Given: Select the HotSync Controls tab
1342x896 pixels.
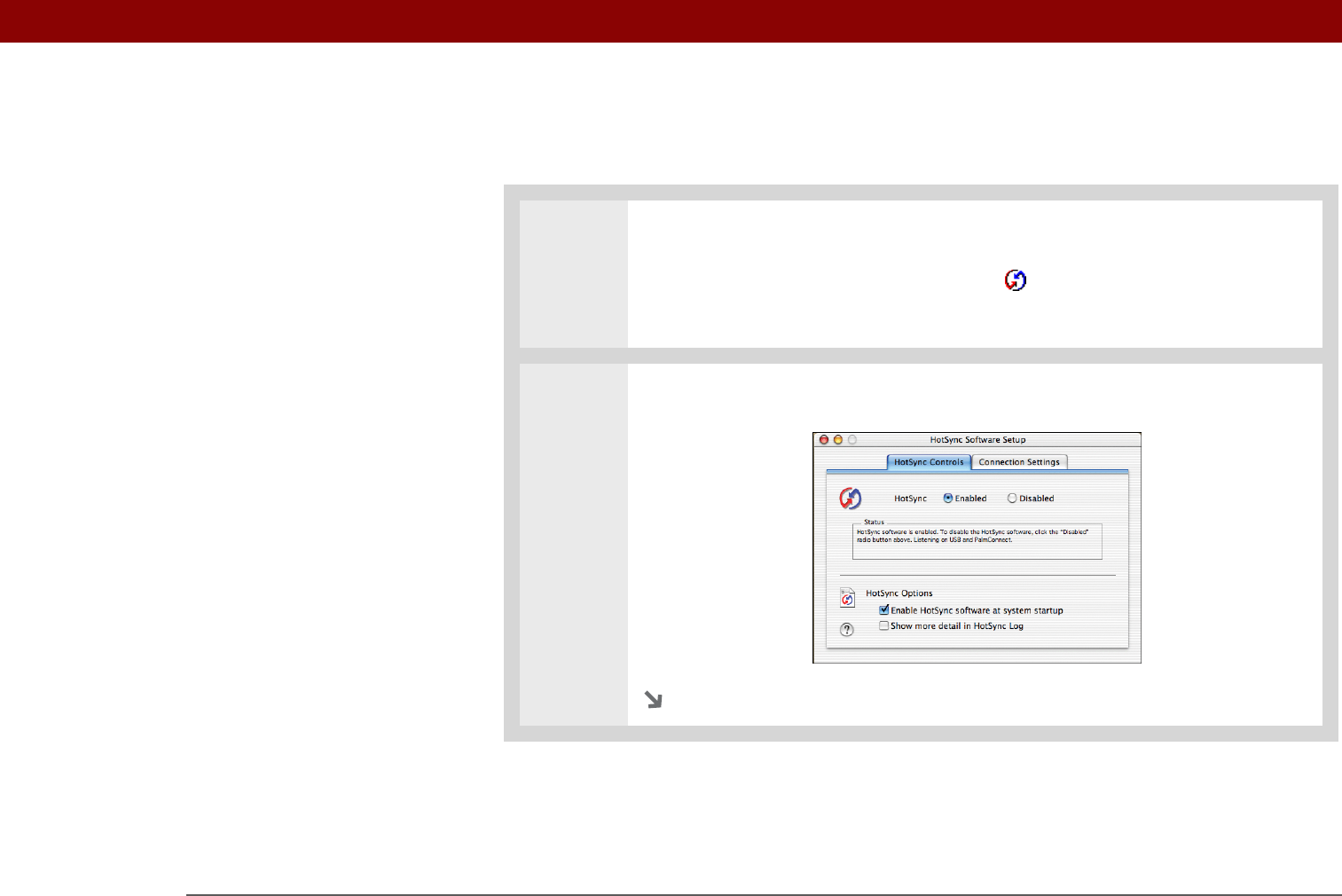Looking at the screenshot, I should [929, 462].
